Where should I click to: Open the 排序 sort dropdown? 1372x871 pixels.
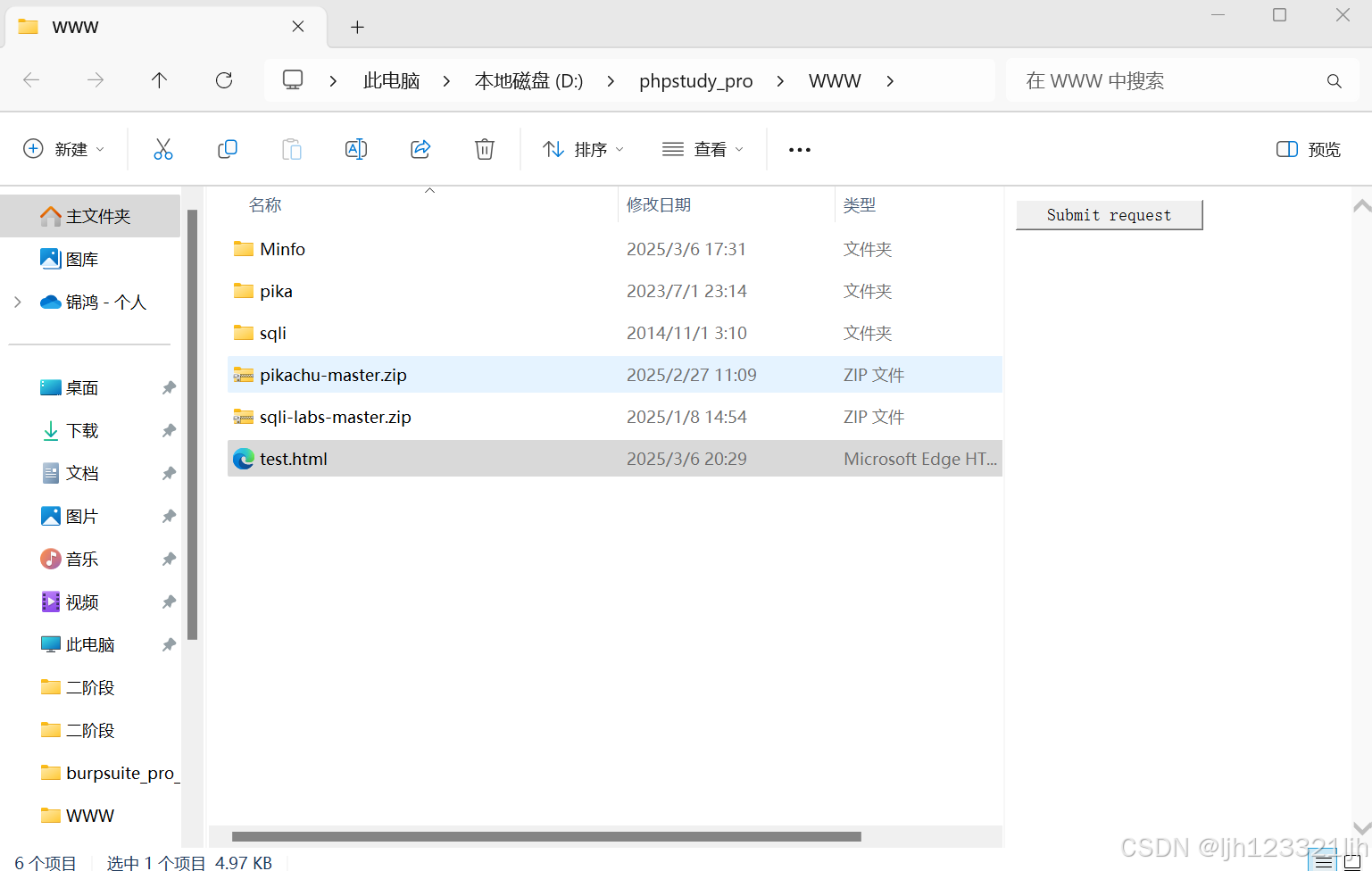click(583, 148)
